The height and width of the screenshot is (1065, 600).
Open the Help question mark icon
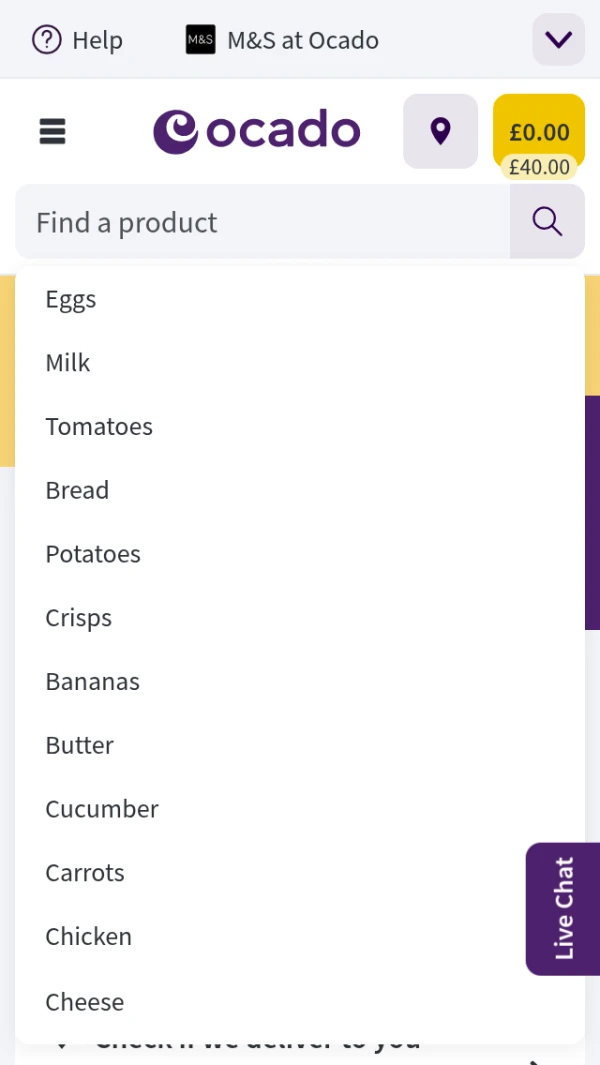pos(46,40)
